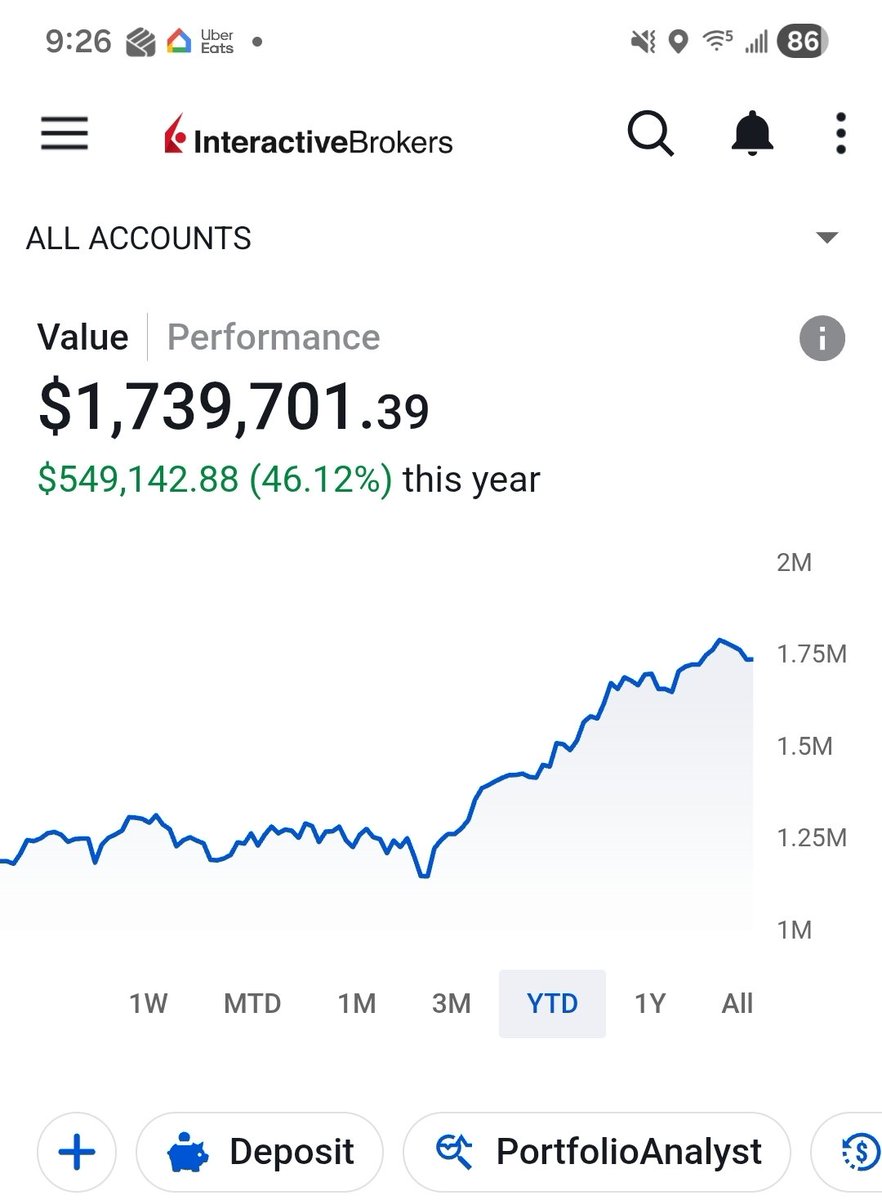
Task: Select the 1W time range
Action: click(148, 1003)
